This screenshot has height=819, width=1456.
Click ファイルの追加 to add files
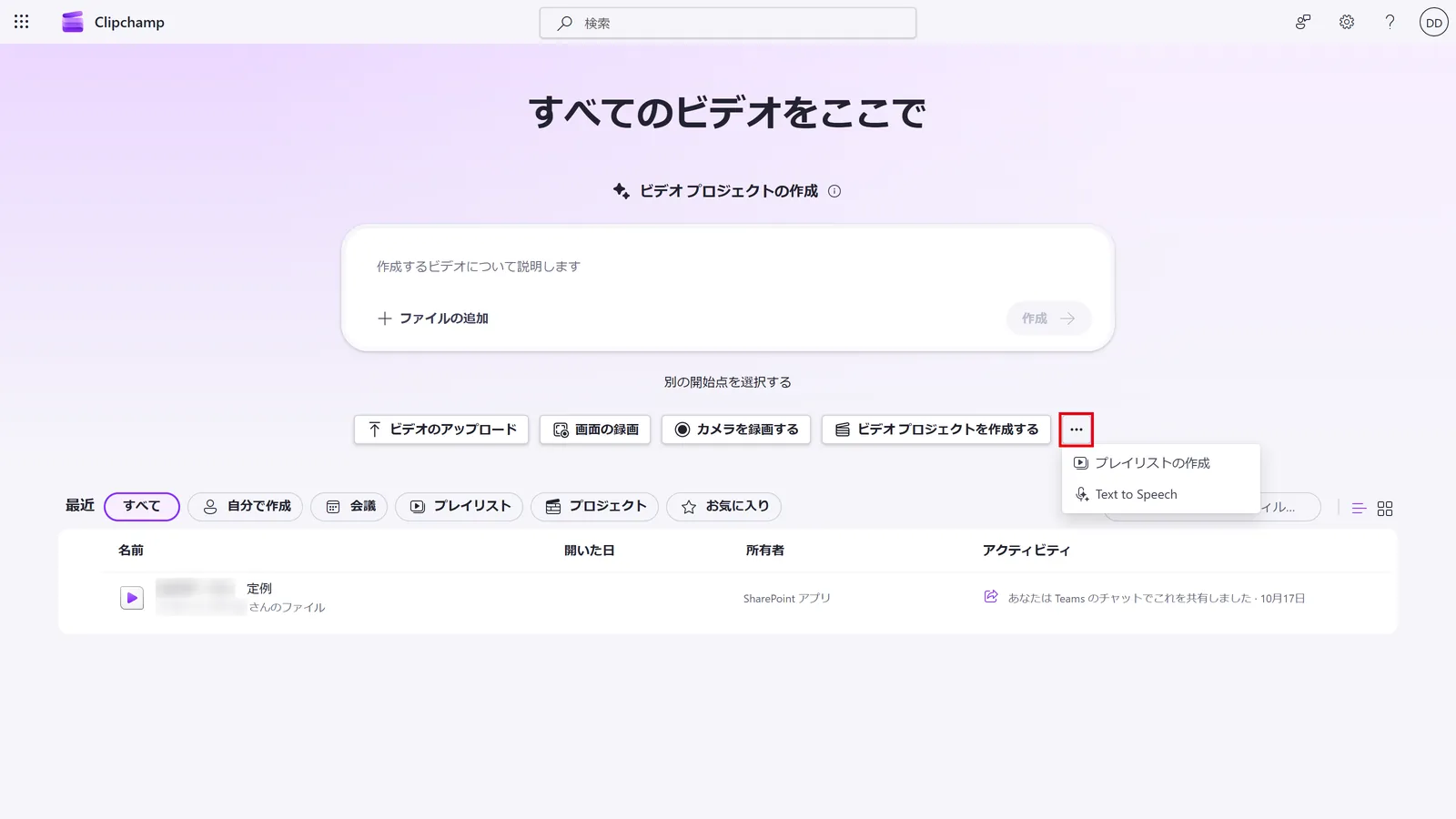tap(433, 318)
